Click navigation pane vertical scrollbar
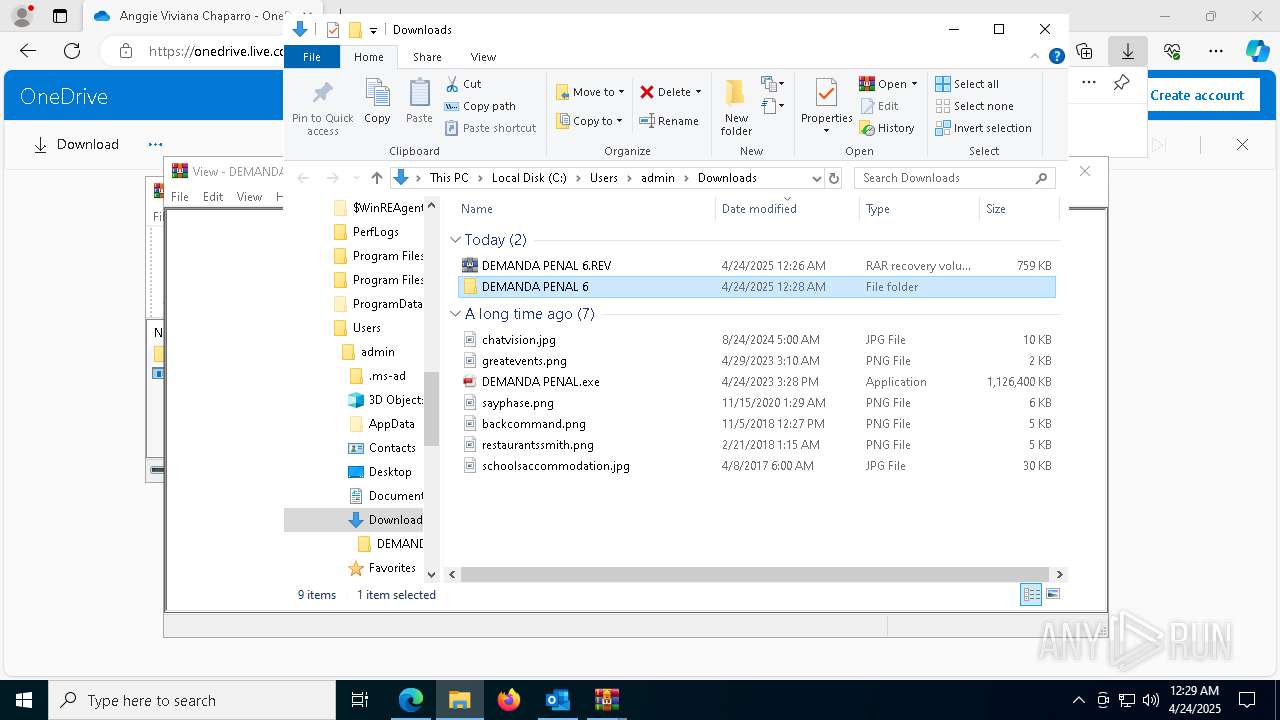 tap(432, 408)
